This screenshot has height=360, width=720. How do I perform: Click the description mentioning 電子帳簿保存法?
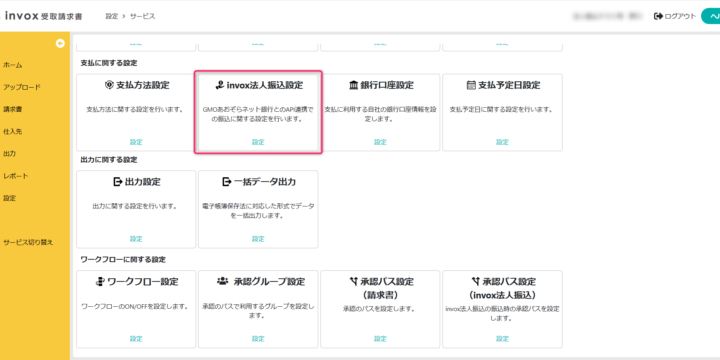point(258,211)
